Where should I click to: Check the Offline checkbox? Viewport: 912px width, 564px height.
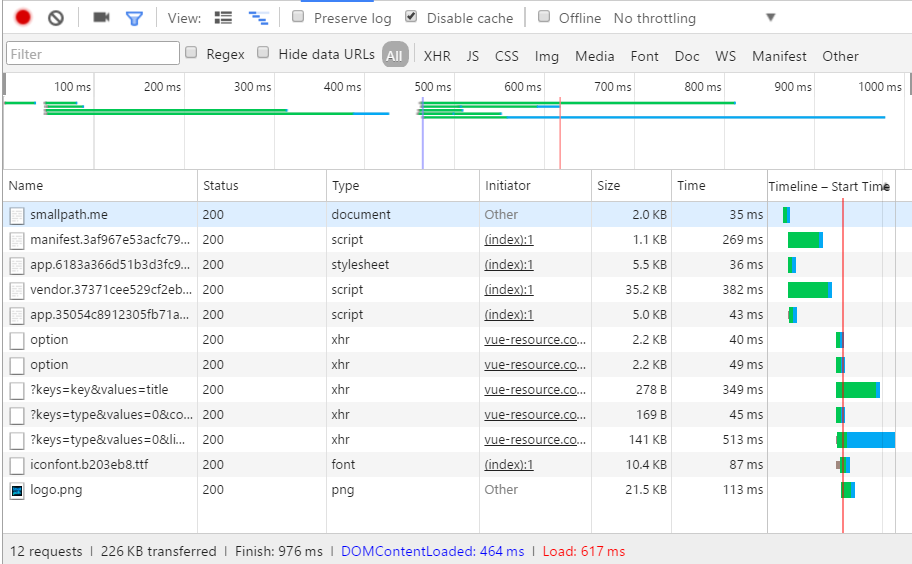(544, 16)
